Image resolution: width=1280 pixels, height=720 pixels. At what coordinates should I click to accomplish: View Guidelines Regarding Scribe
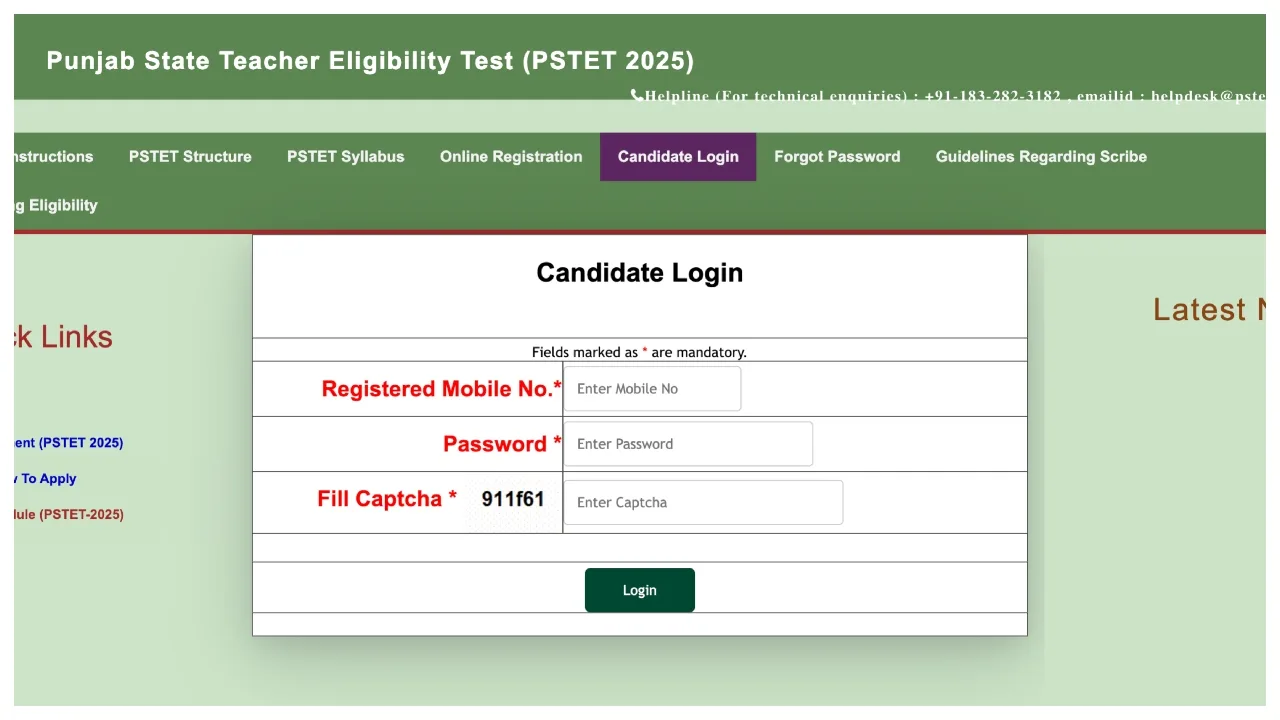[x=1040, y=157]
